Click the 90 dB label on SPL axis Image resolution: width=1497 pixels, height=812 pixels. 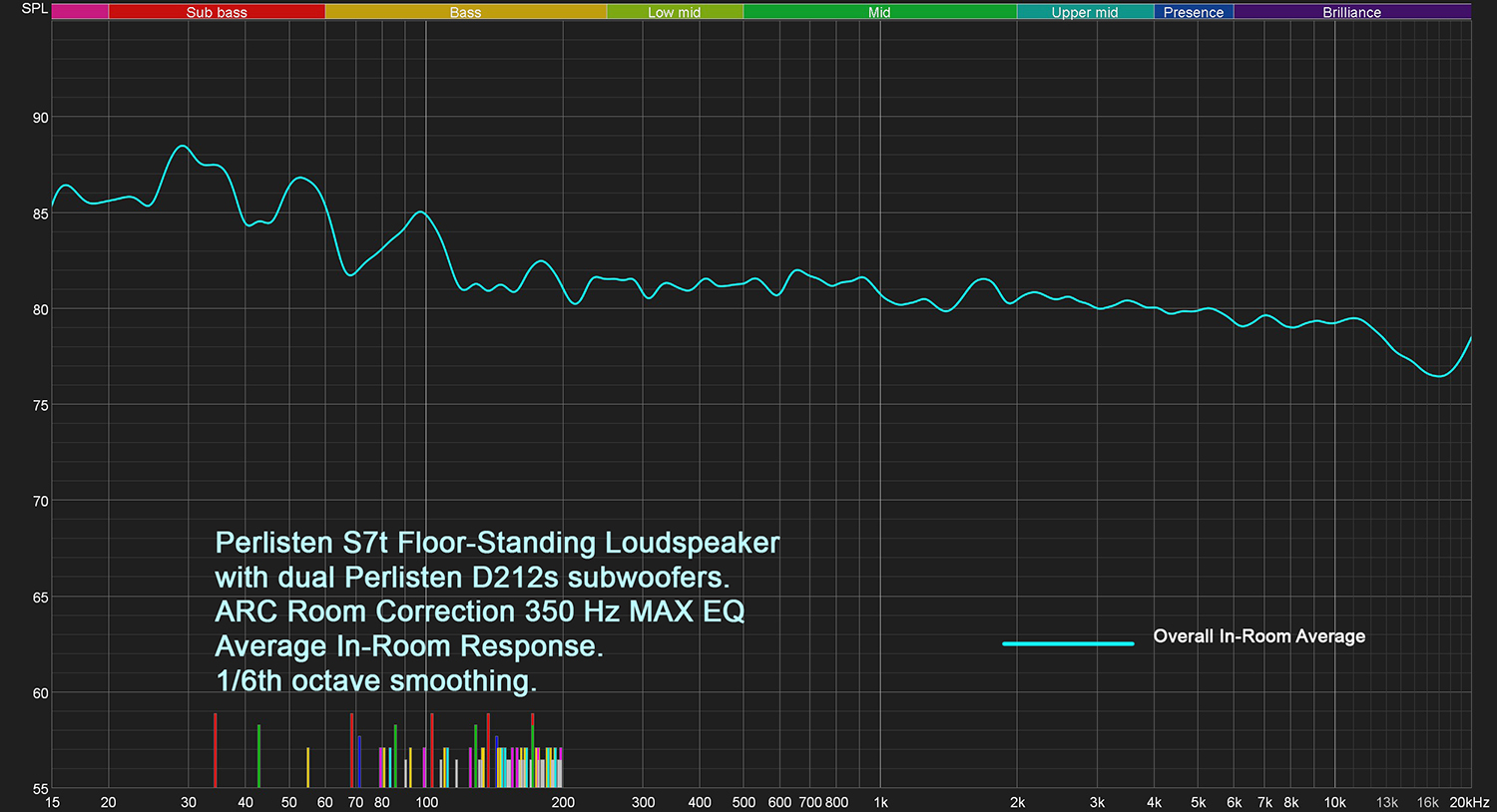tap(40, 118)
